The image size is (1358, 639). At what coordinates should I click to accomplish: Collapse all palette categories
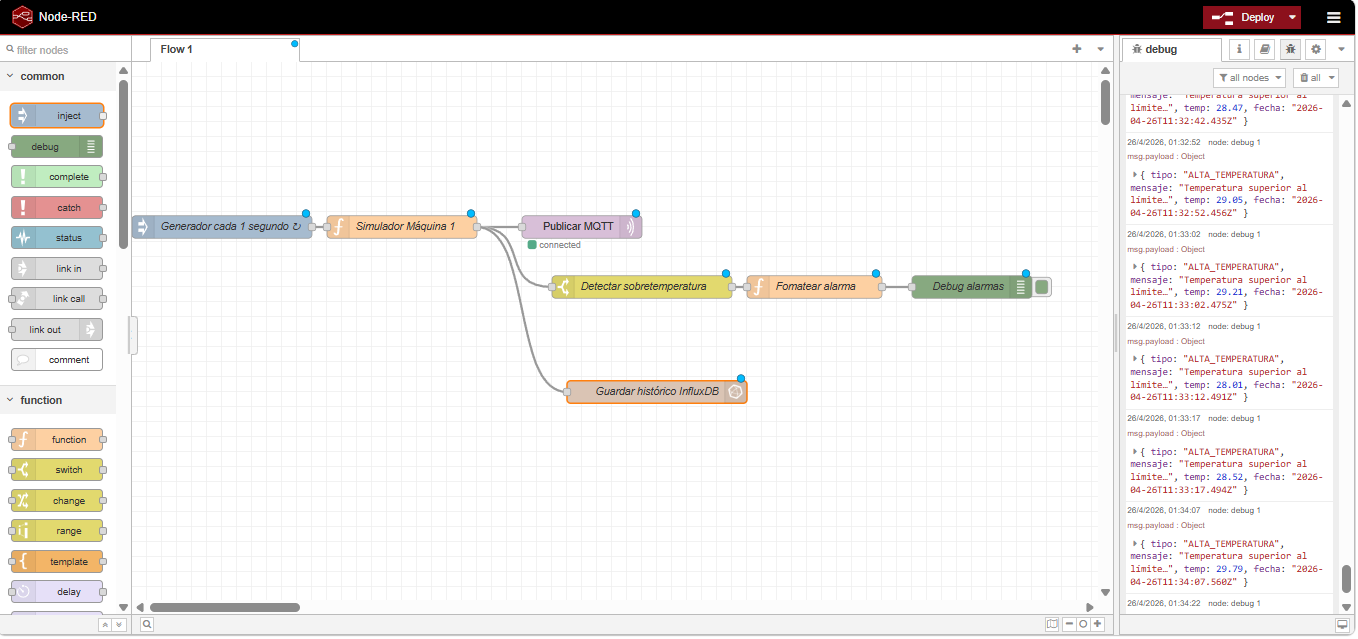[x=104, y=625]
